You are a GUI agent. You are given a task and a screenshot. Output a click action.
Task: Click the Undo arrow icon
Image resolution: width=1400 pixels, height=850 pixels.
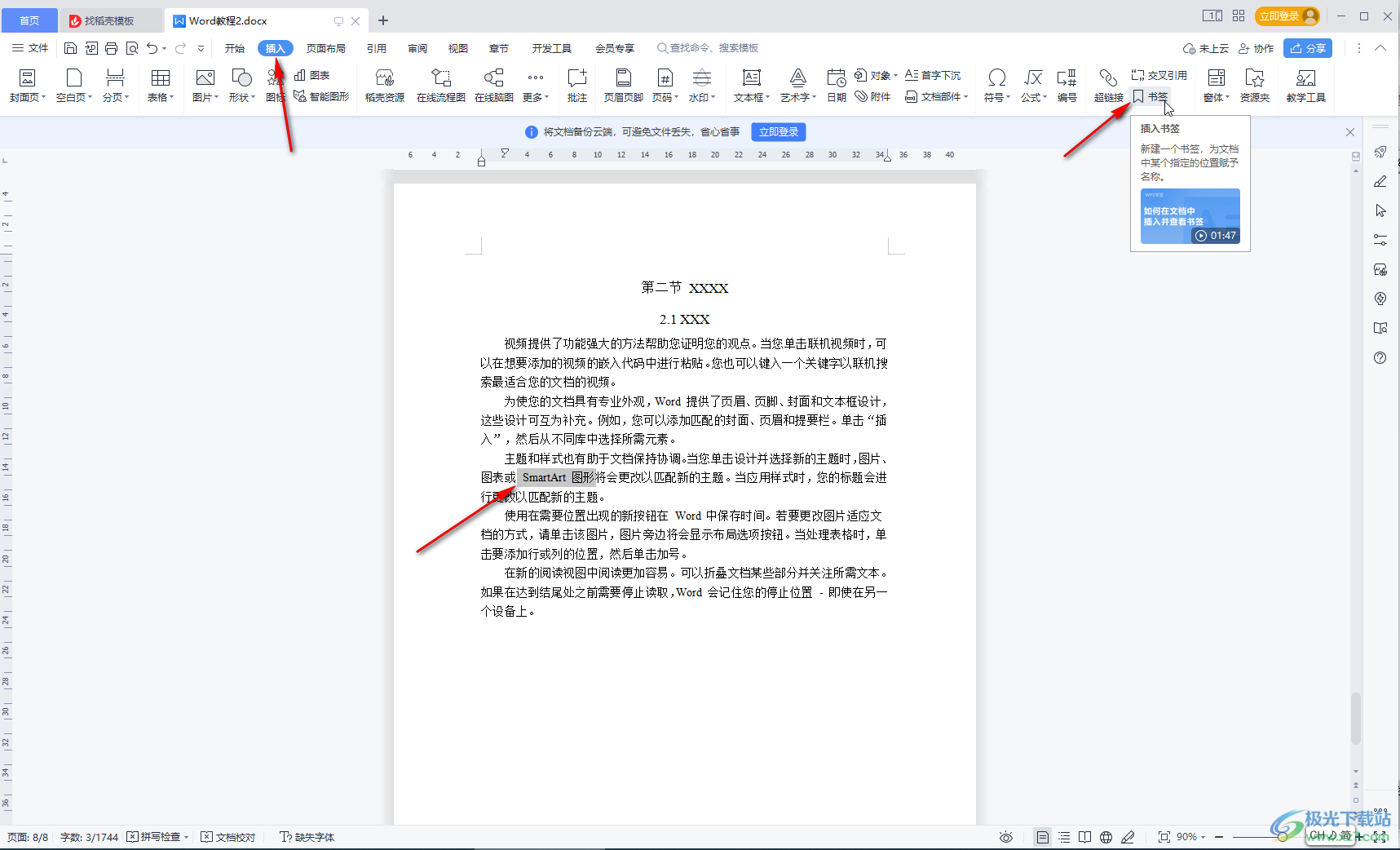pyautogui.click(x=152, y=48)
